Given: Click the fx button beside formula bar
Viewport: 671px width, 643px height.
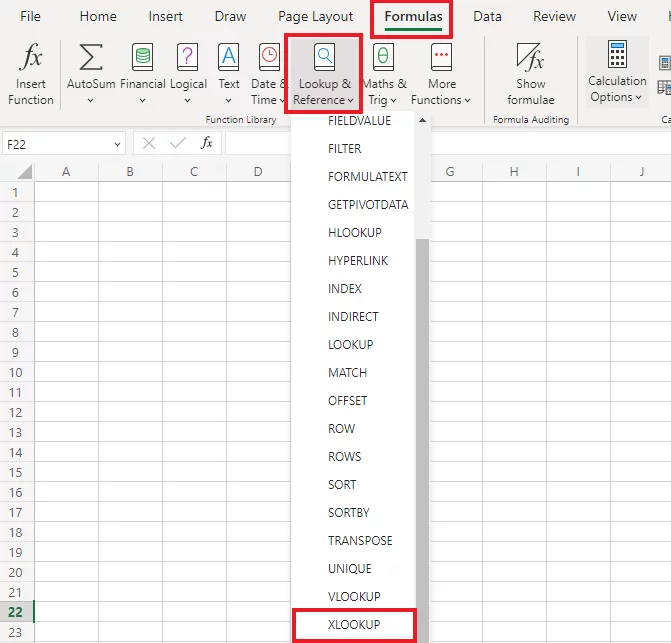Looking at the screenshot, I should pos(207,143).
